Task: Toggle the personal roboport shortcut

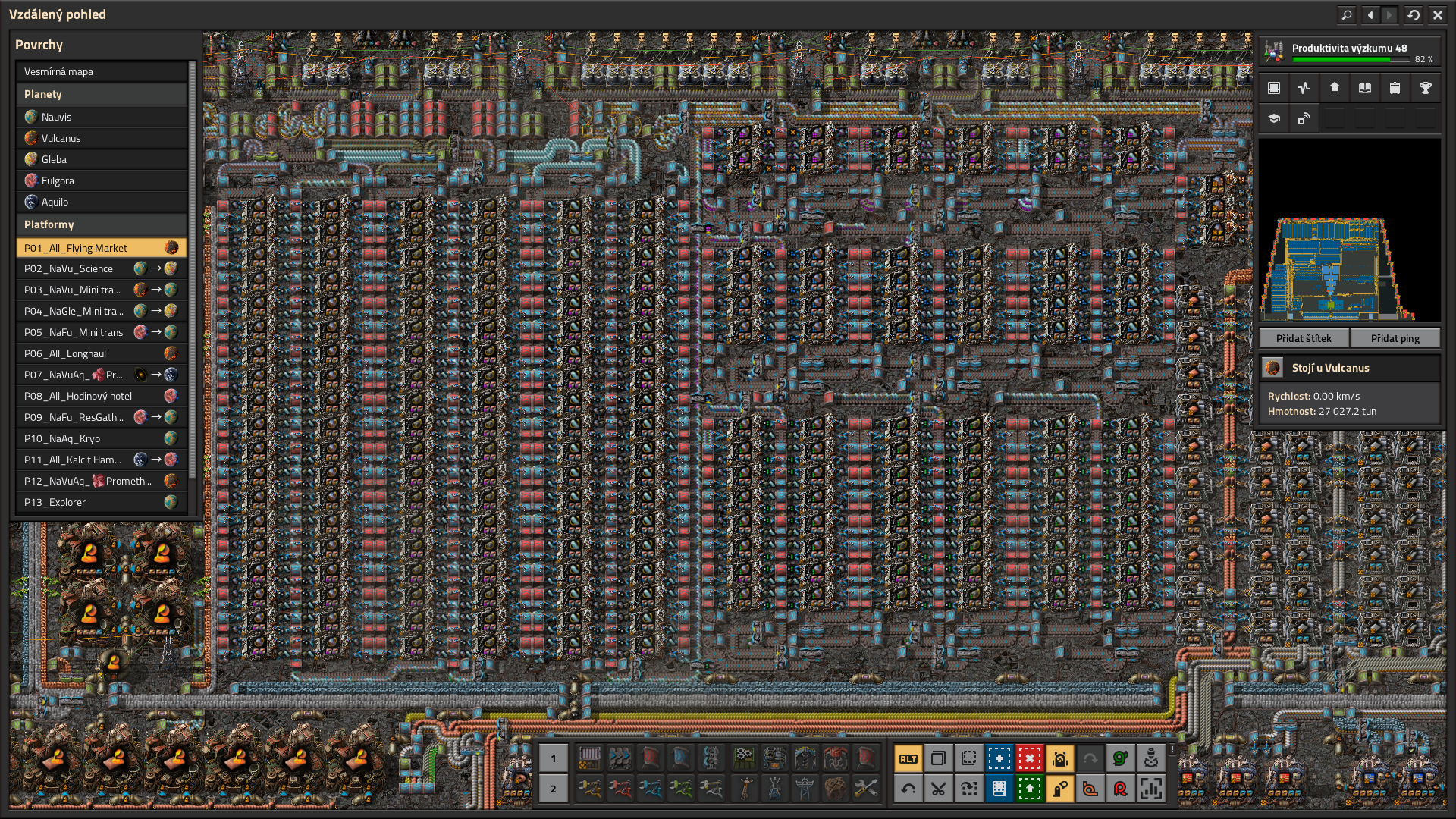Action: coord(1059,758)
